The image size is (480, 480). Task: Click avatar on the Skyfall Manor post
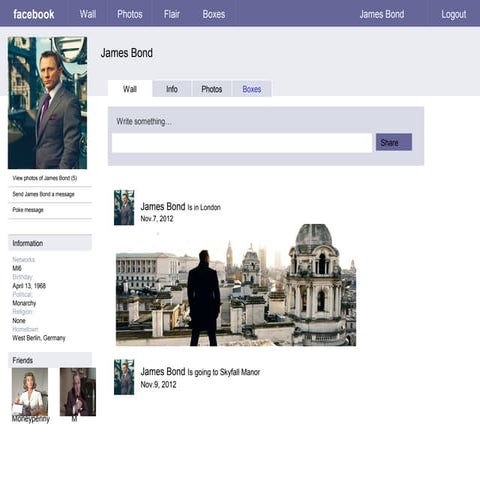[x=124, y=377]
